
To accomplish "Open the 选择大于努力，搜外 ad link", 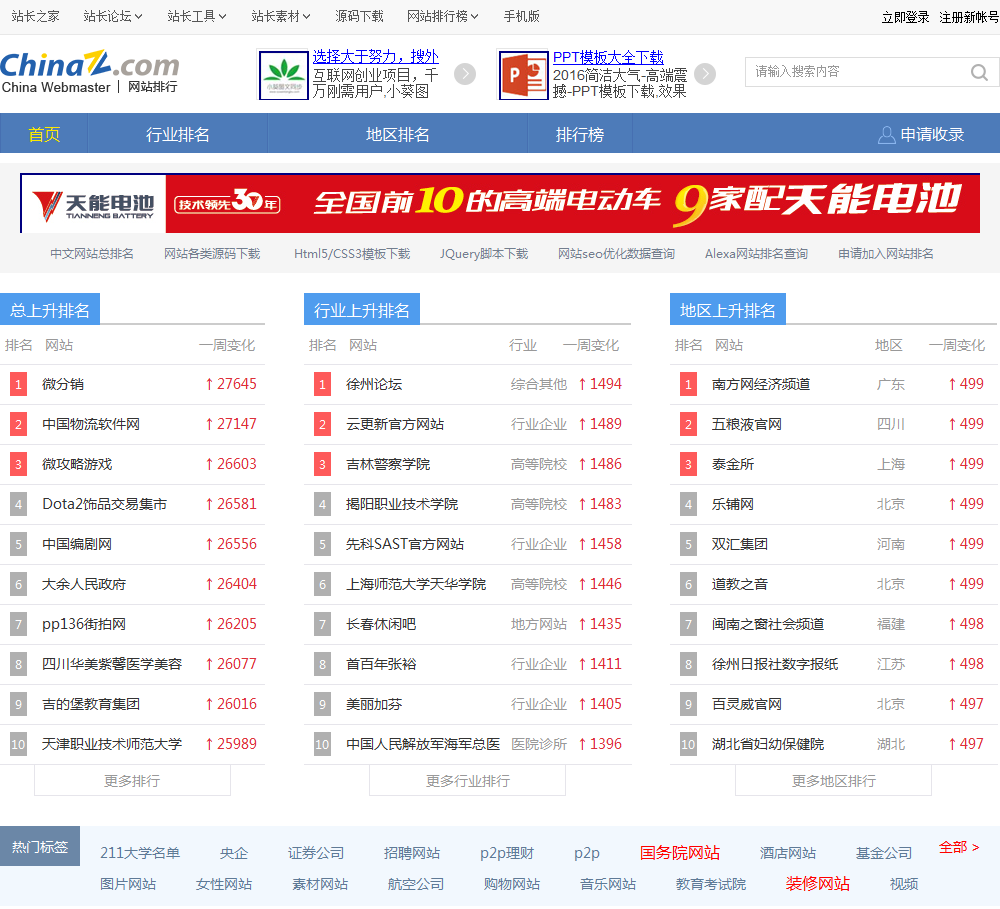I will 376,57.
